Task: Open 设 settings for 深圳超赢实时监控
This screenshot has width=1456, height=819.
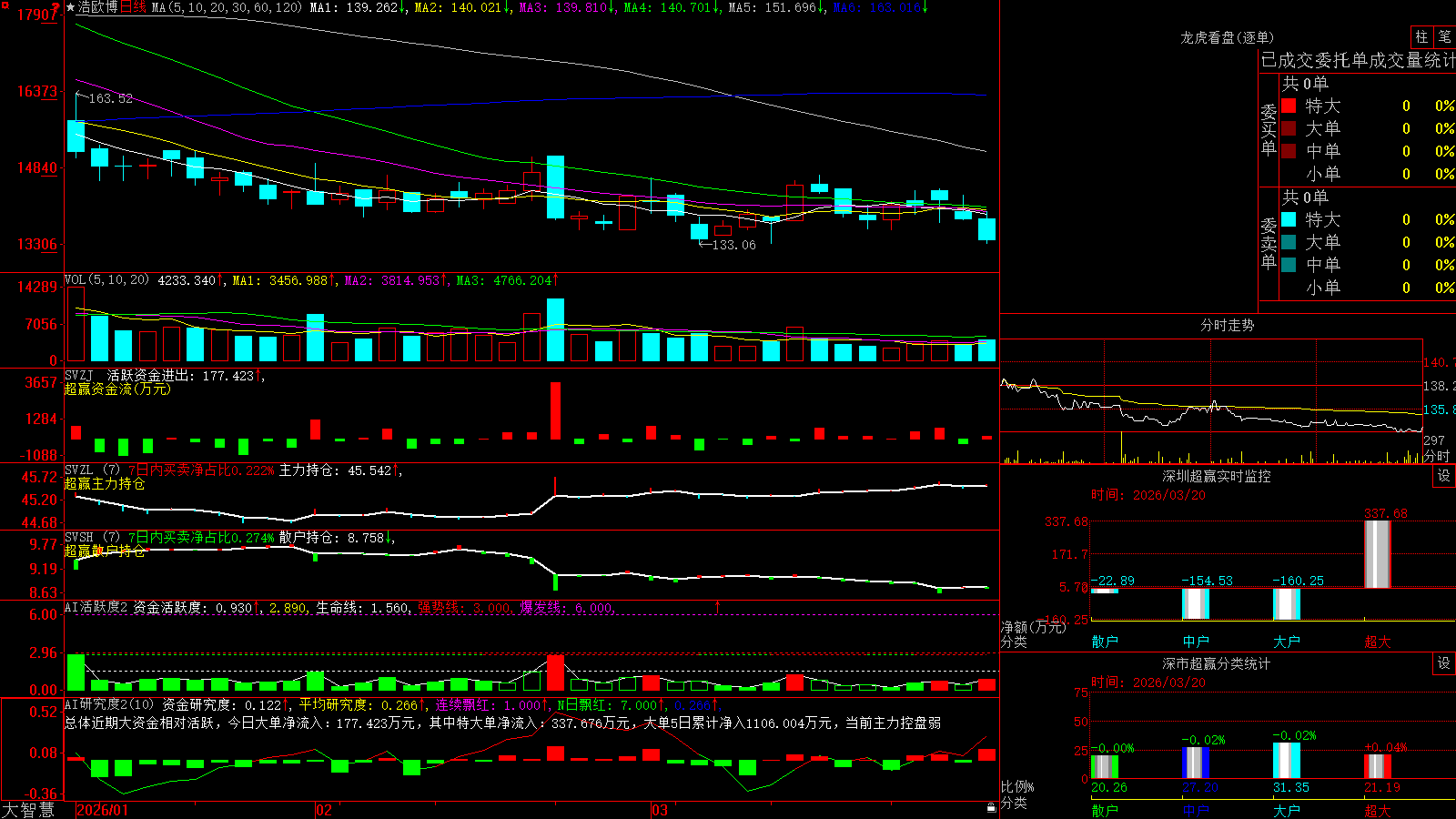Action: point(1443,476)
